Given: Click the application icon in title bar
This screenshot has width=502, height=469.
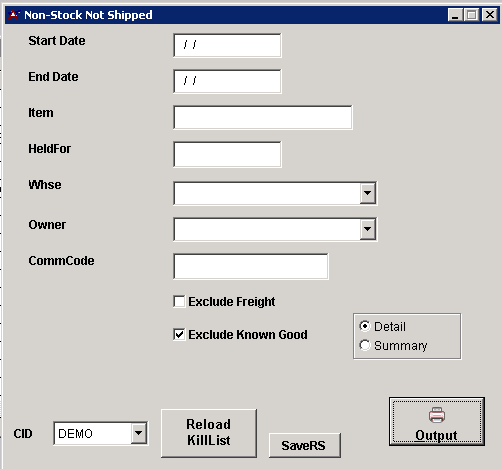Looking at the screenshot, I should [x=14, y=15].
